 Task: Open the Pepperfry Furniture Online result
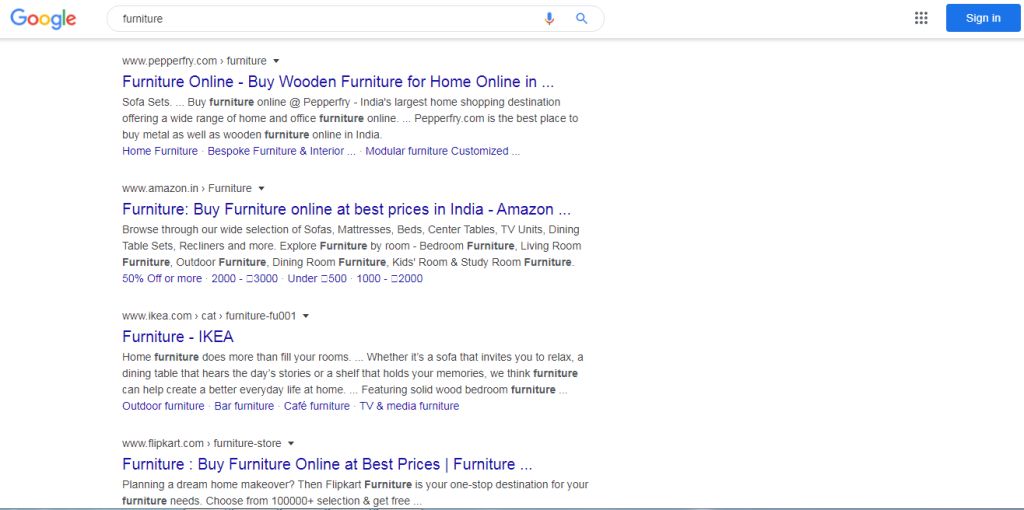(x=337, y=82)
